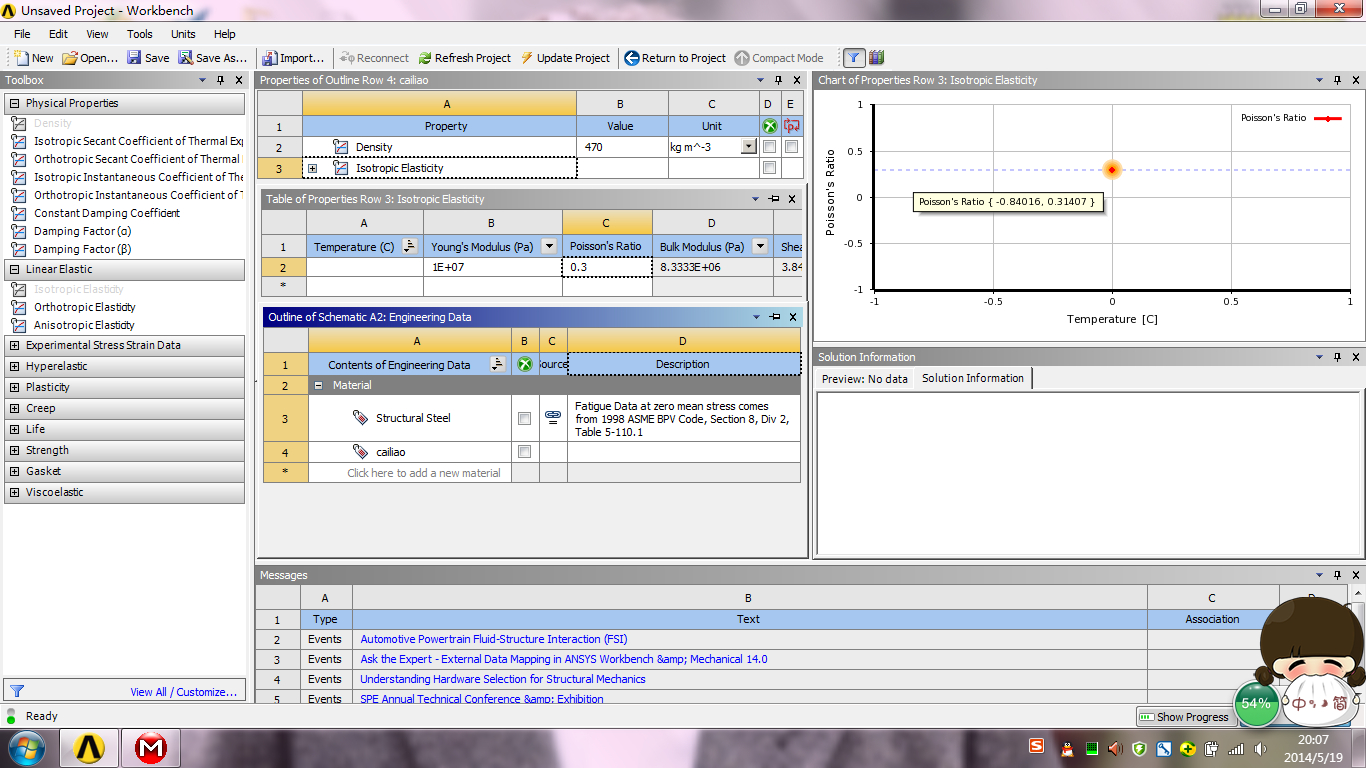Image resolution: width=1366 pixels, height=768 pixels.
Task: Select Anisotropic Elasticity in the Toolbox
Action: pyautogui.click(x=84, y=325)
